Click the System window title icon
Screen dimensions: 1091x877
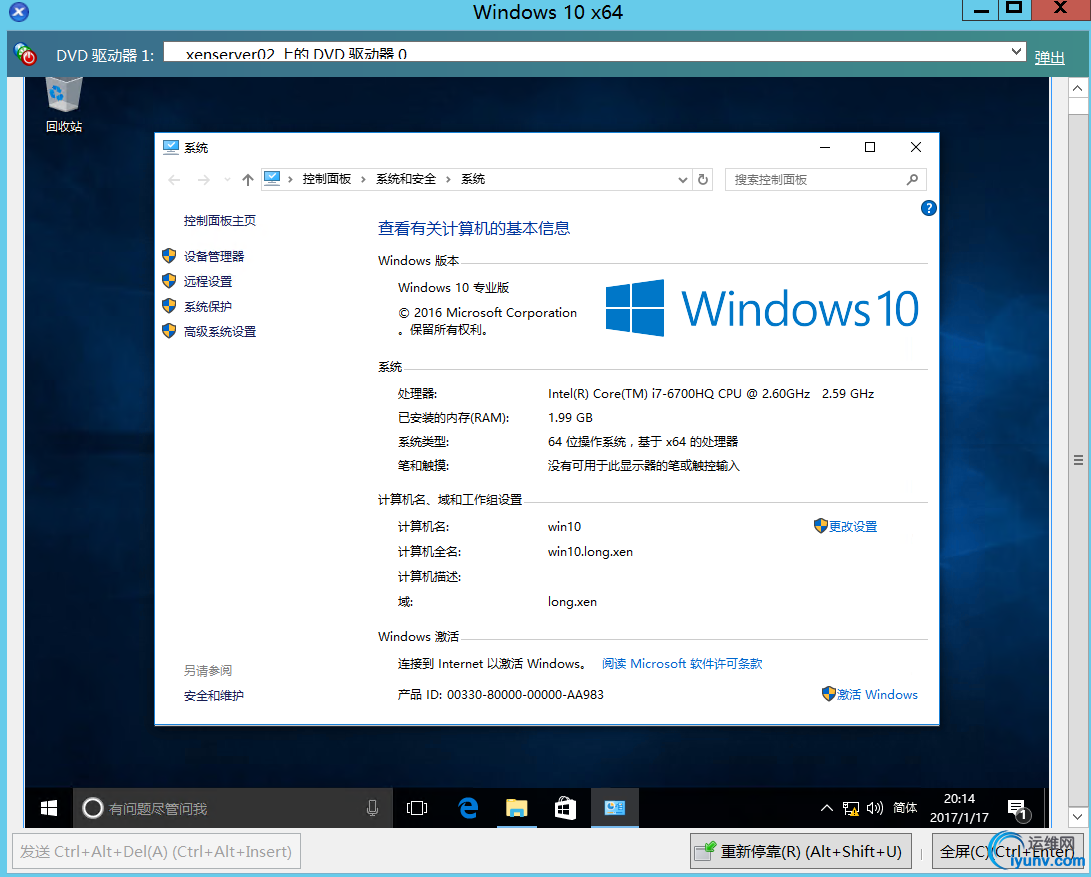coord(170,147)
